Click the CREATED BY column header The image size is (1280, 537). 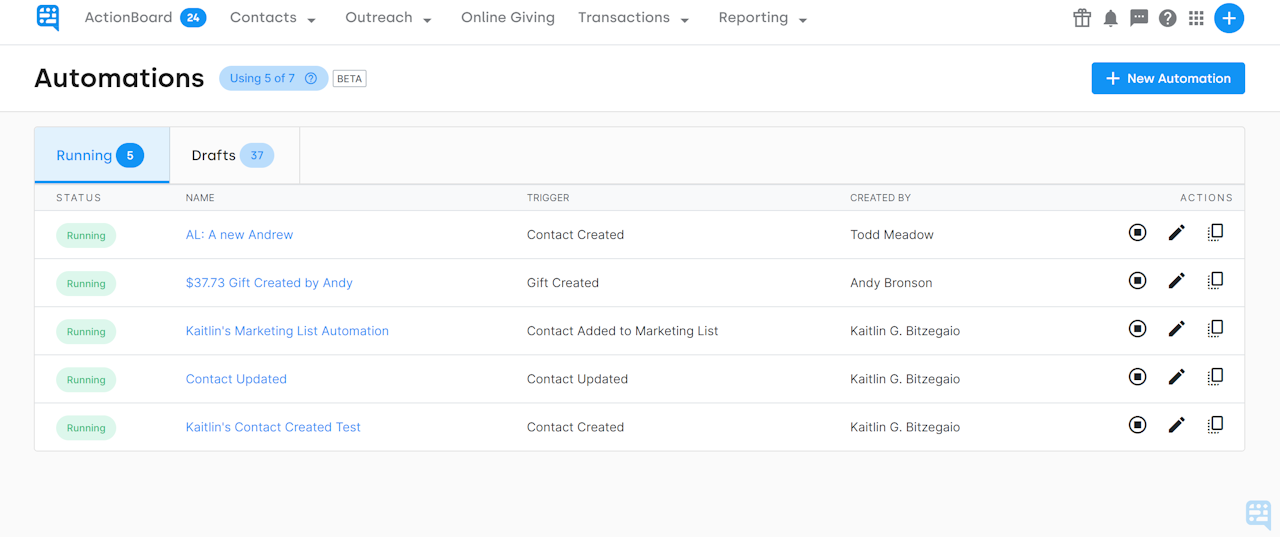click(880, 198)
